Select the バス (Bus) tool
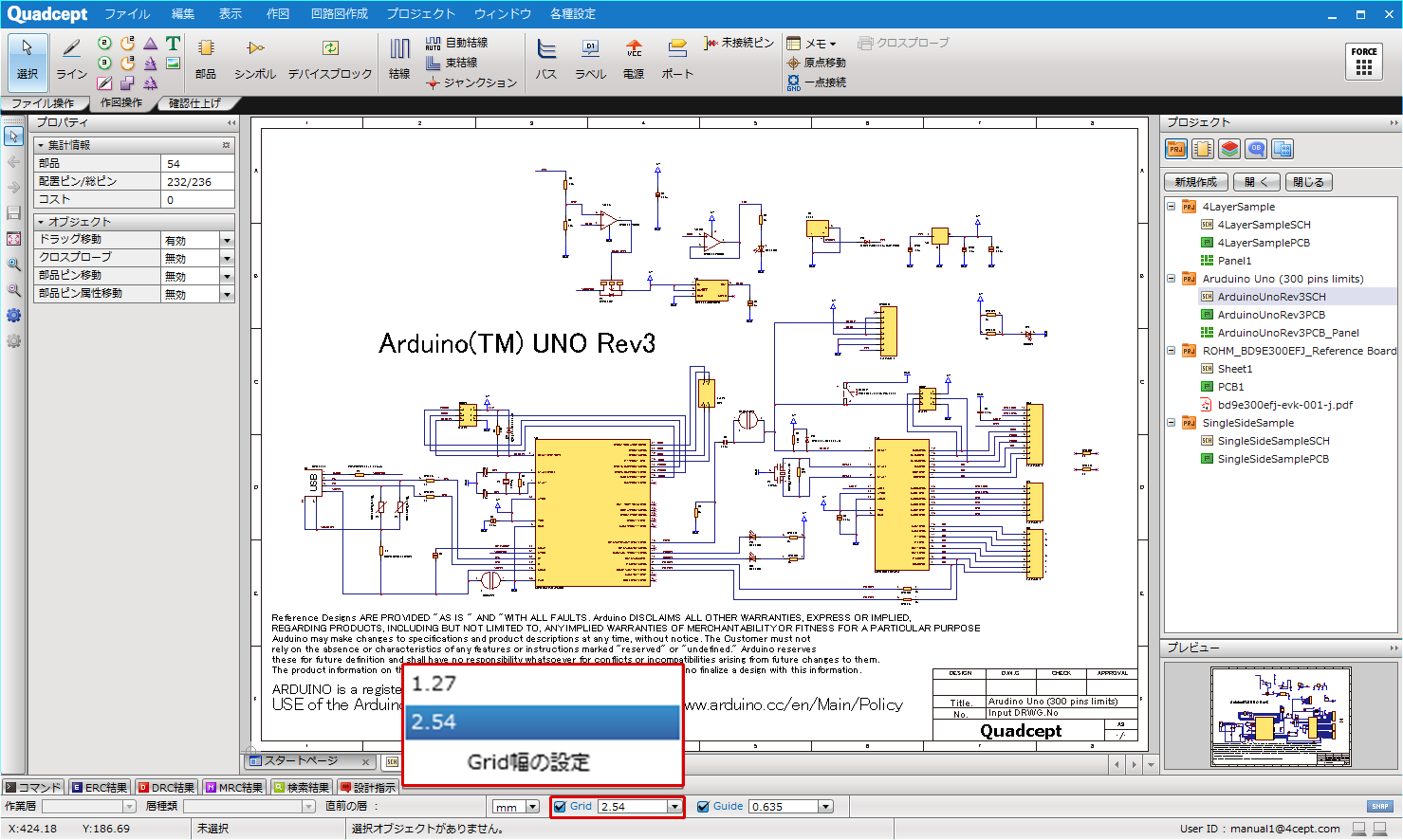 [546, 59]
